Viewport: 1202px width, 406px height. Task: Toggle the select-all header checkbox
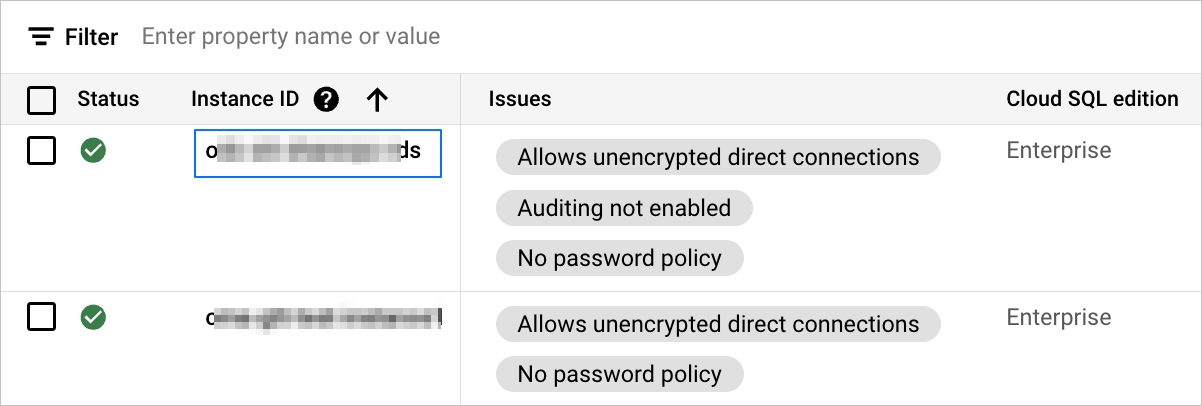click(41, 100)
